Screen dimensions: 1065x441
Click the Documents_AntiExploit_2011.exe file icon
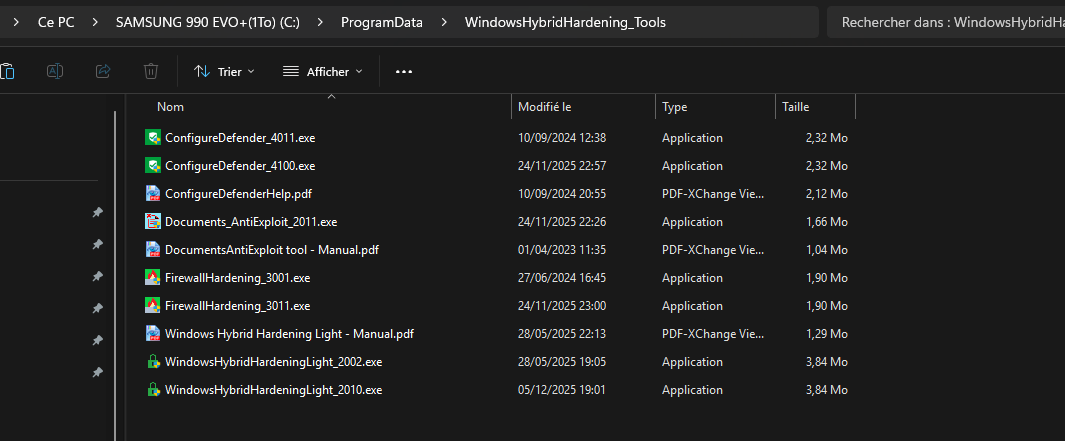[x=153, y=222]
